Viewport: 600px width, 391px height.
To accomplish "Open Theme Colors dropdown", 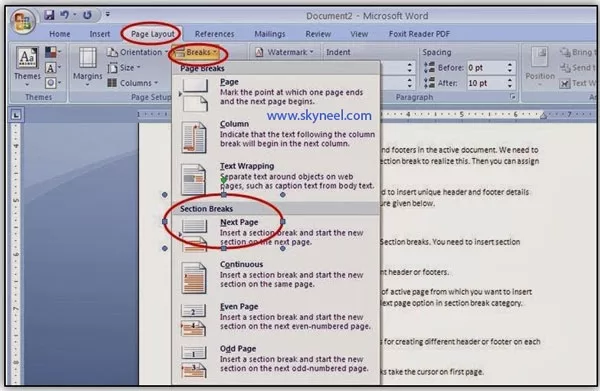I will (x=53, y=52).
